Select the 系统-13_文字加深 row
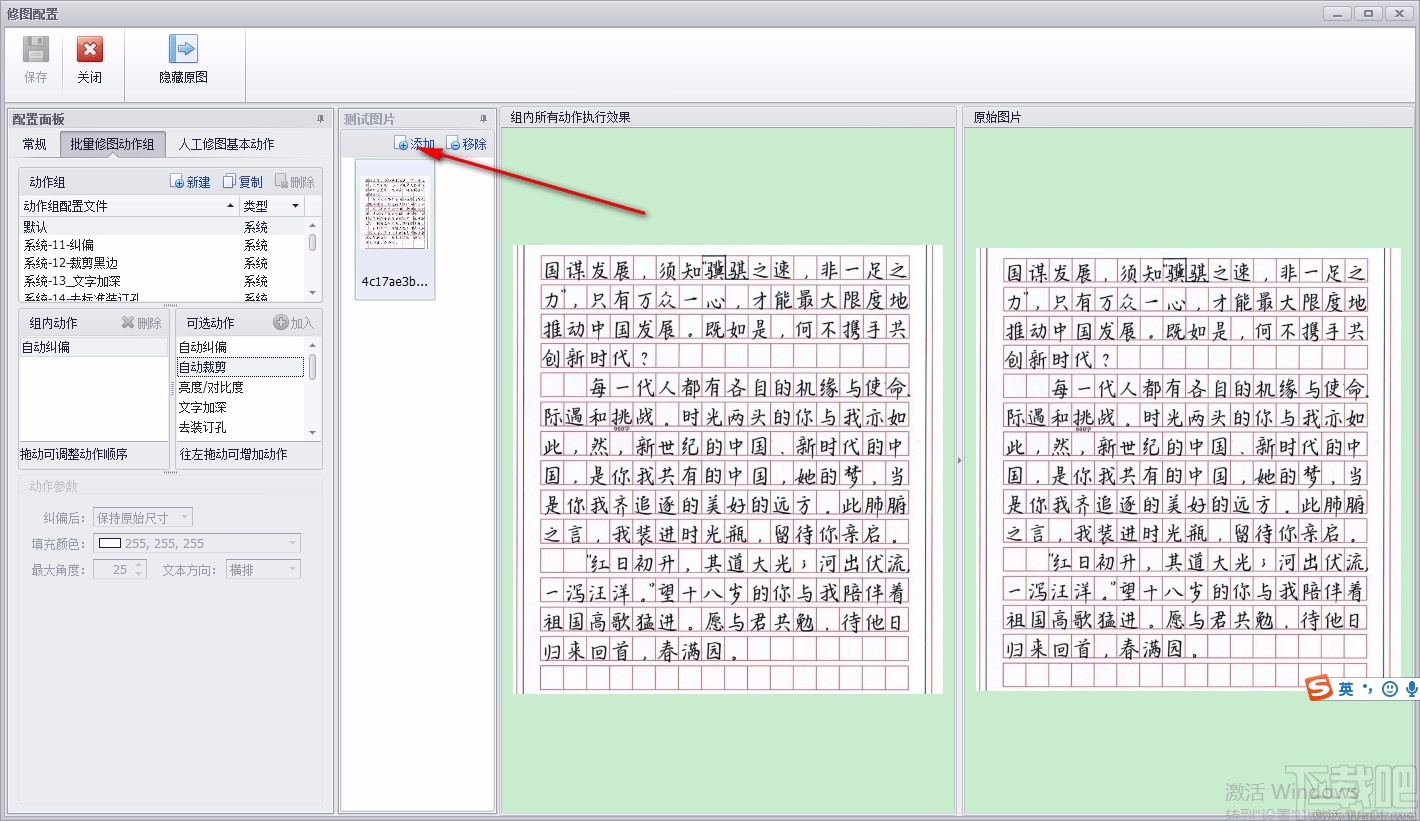This screenshot has width=1420, height=821. (x=162, y=281)
